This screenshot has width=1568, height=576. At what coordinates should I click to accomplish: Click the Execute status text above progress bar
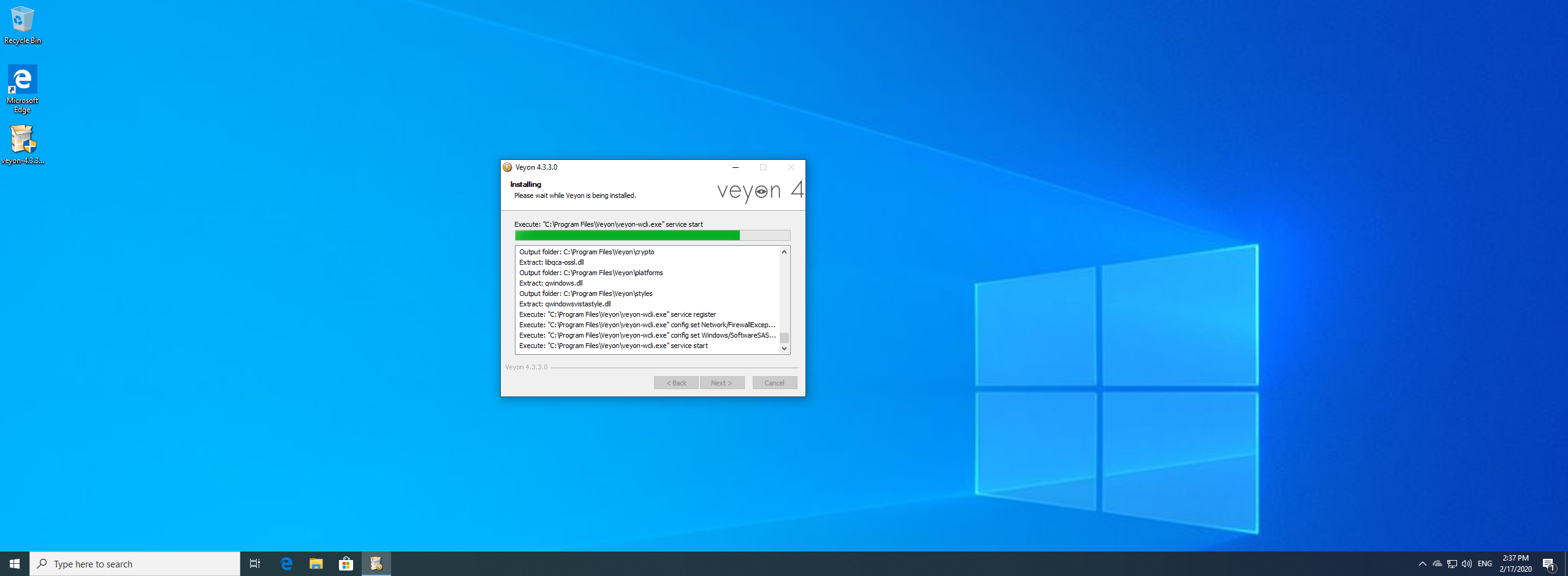pos(609,224)
